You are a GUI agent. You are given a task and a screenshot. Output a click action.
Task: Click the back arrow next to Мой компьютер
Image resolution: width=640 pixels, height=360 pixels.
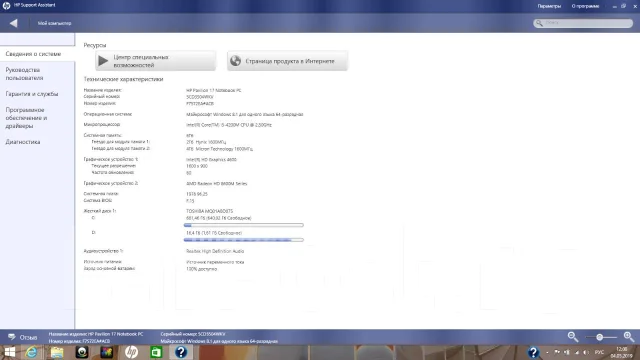(x=13, y=23)
